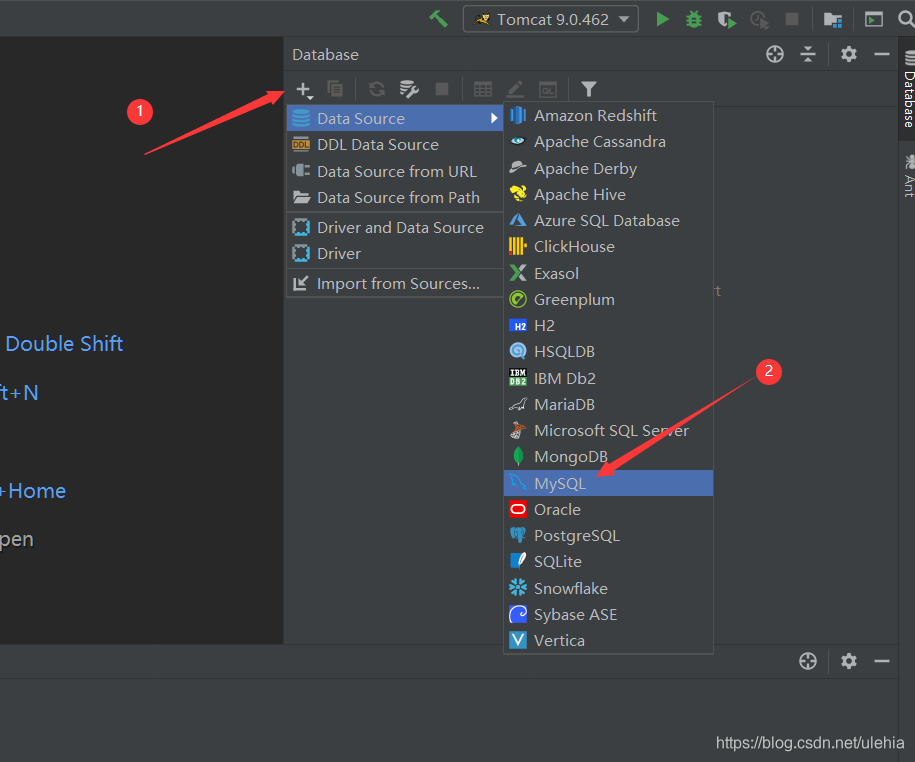Click the run anything window icon

(874, 19)
